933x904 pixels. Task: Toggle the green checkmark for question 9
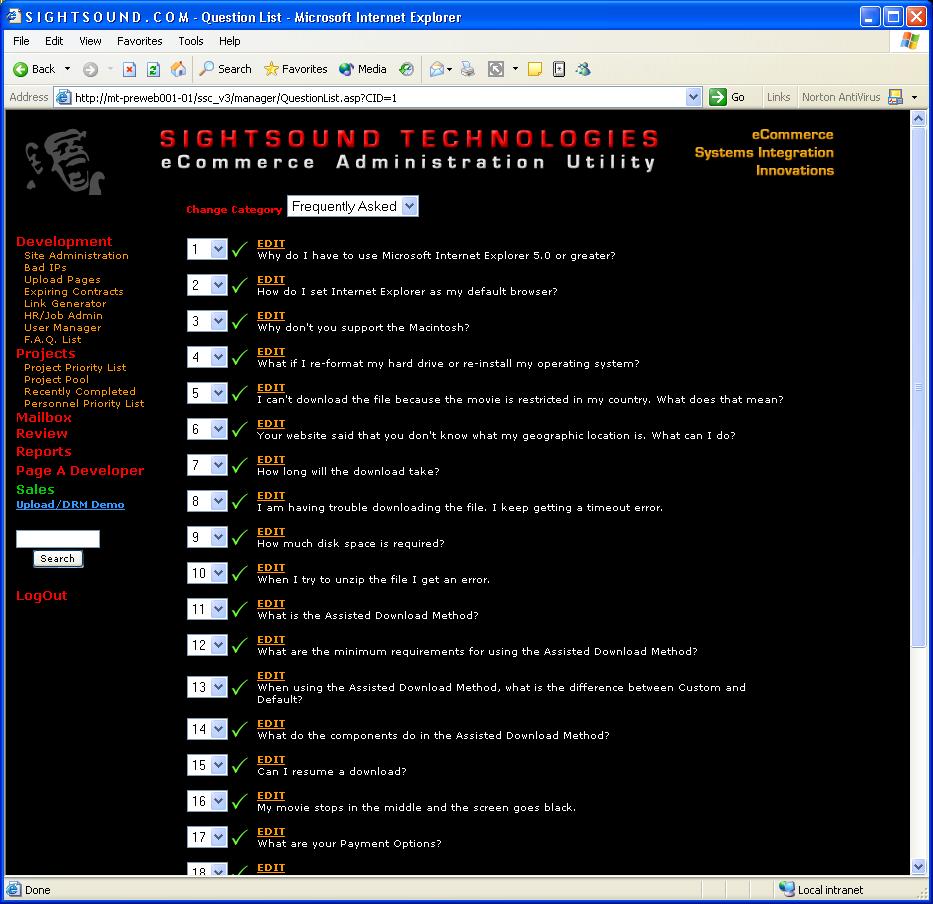click(240, 537)
